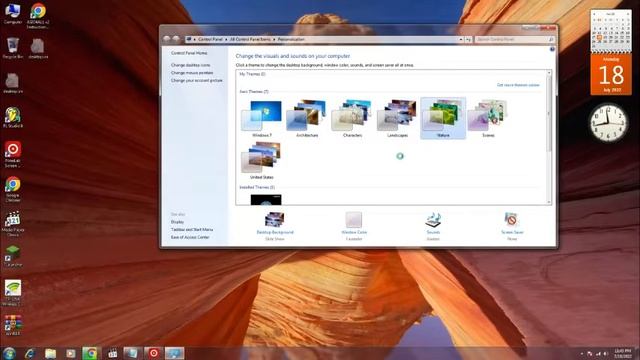
Task: Open the Media Player Classic desktop icon
Action: pos(13,224)
